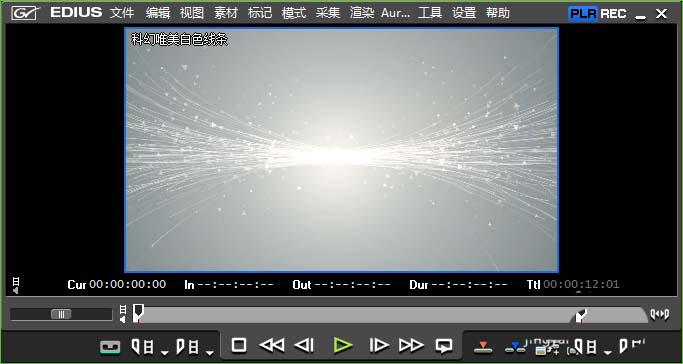Click the In timecode field
This screenshot has width=683, height=364.
236,285
